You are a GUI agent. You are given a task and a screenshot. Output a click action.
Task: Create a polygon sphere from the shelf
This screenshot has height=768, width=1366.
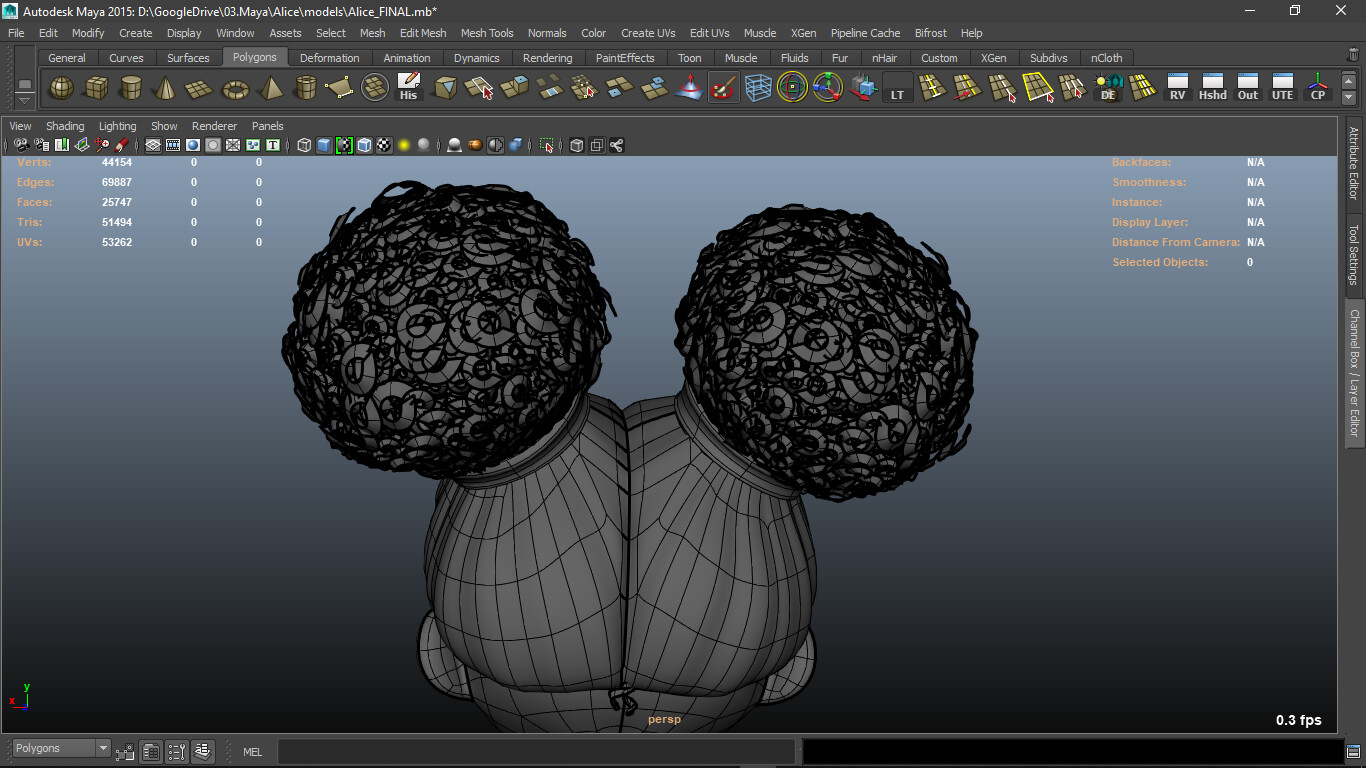pyautogui.click(x=61, y=88)
